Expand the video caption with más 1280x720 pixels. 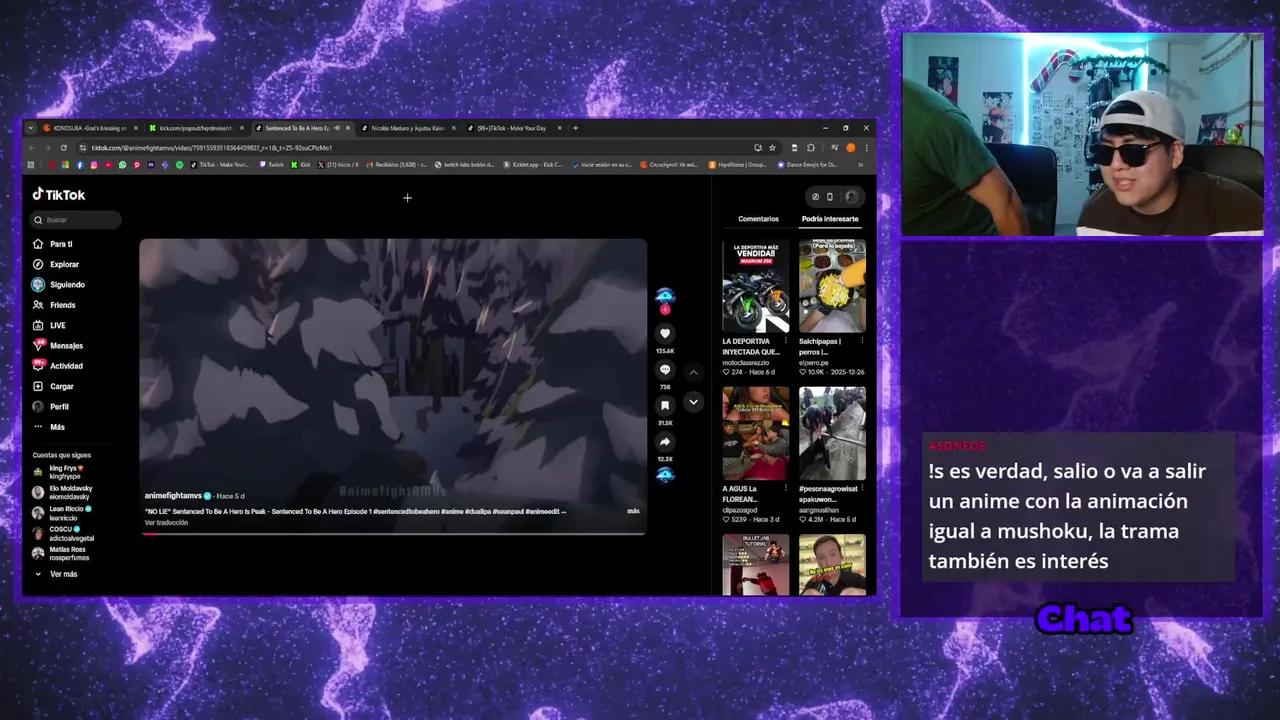(x=633, y=511)
